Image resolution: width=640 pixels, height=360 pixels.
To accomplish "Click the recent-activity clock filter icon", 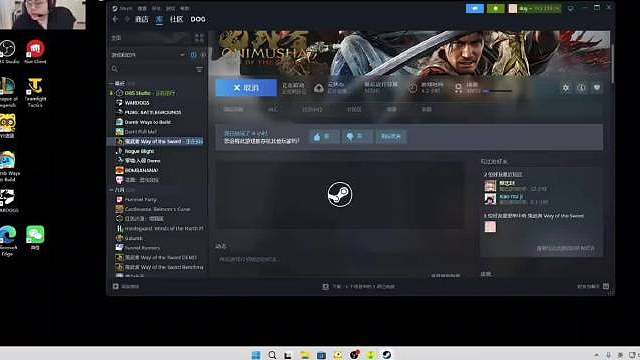I will (193, 55).
